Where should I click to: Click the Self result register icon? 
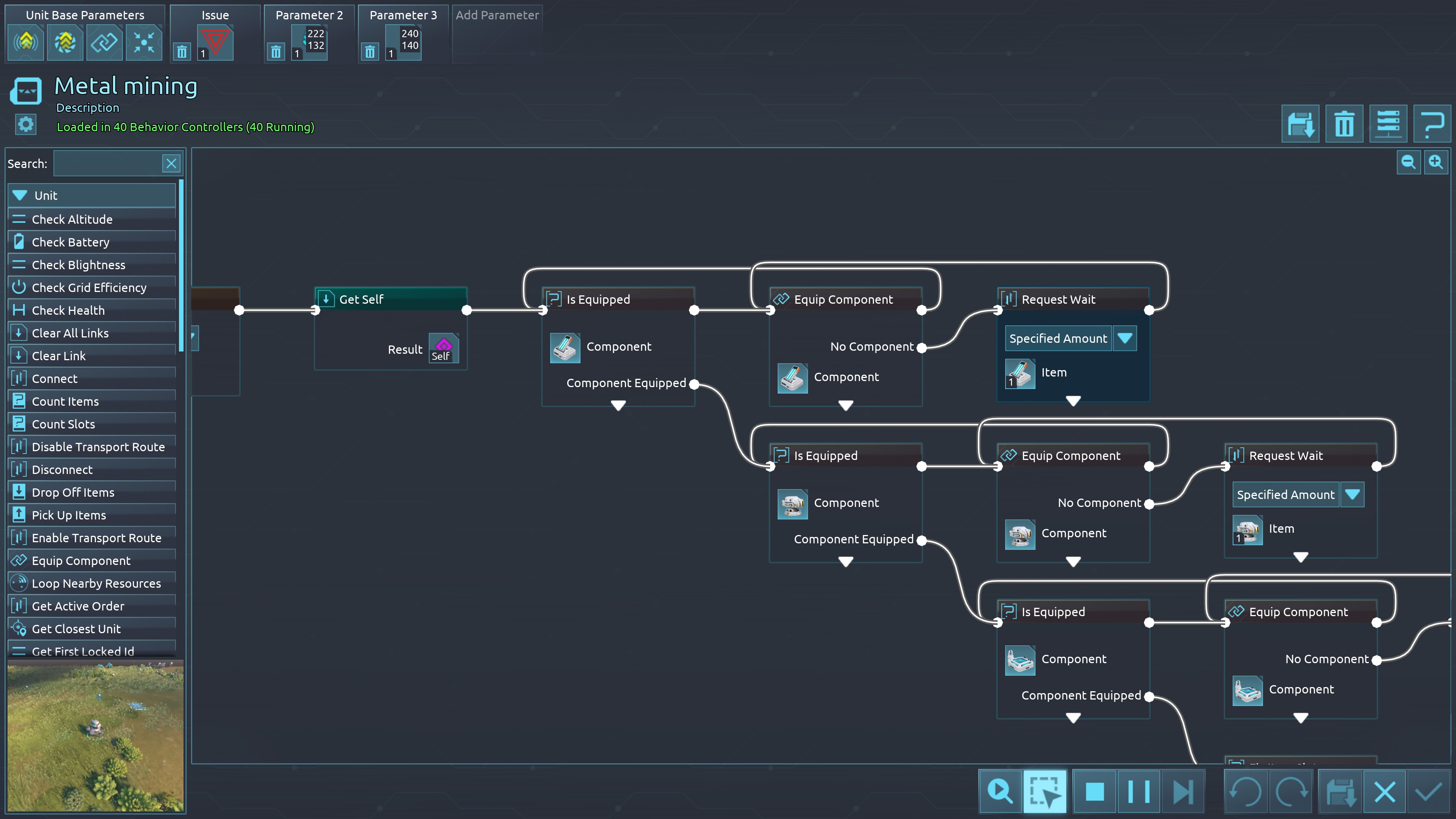443,349
